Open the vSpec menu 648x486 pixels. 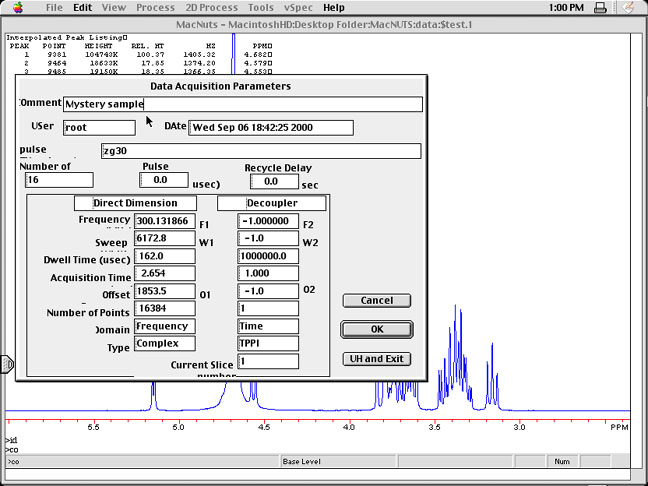coord(298,7)
